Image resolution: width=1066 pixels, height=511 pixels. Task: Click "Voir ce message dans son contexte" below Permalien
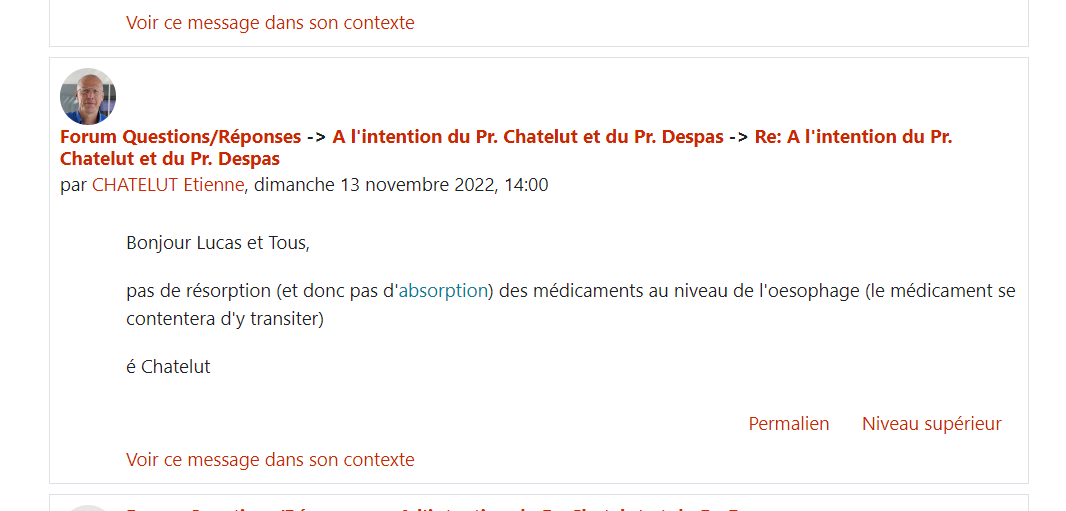click(270, 460)
